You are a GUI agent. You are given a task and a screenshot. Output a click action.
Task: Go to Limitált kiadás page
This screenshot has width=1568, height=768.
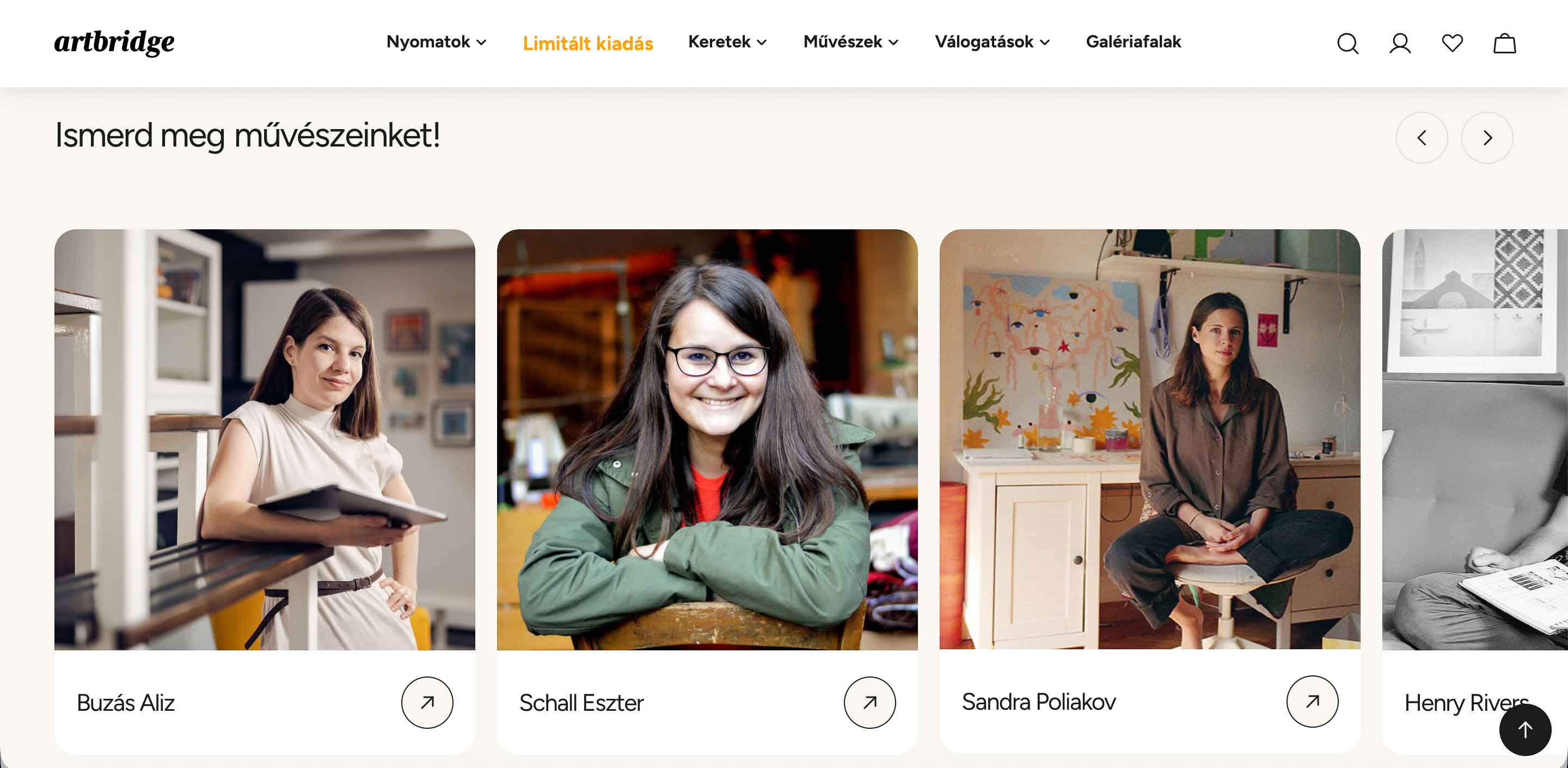click(x=587, y=43)
